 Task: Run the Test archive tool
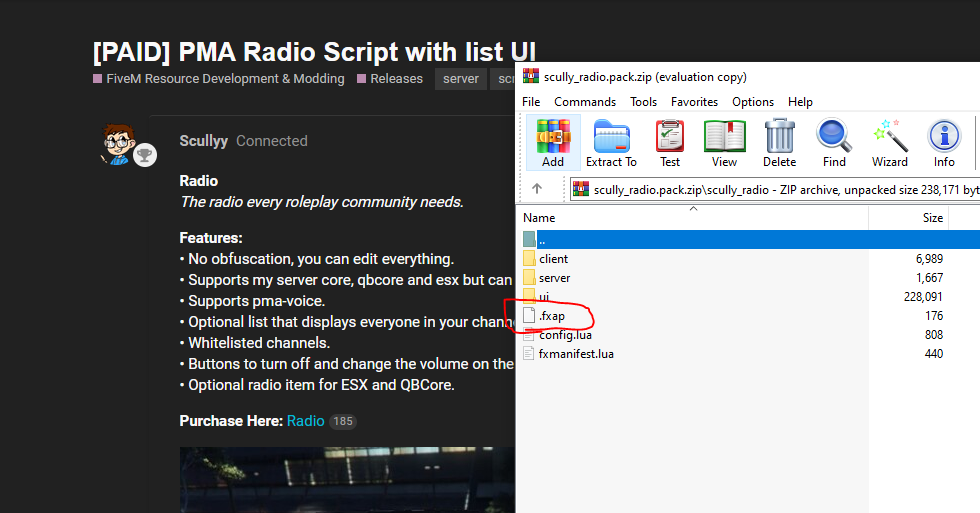click(670, 143)
